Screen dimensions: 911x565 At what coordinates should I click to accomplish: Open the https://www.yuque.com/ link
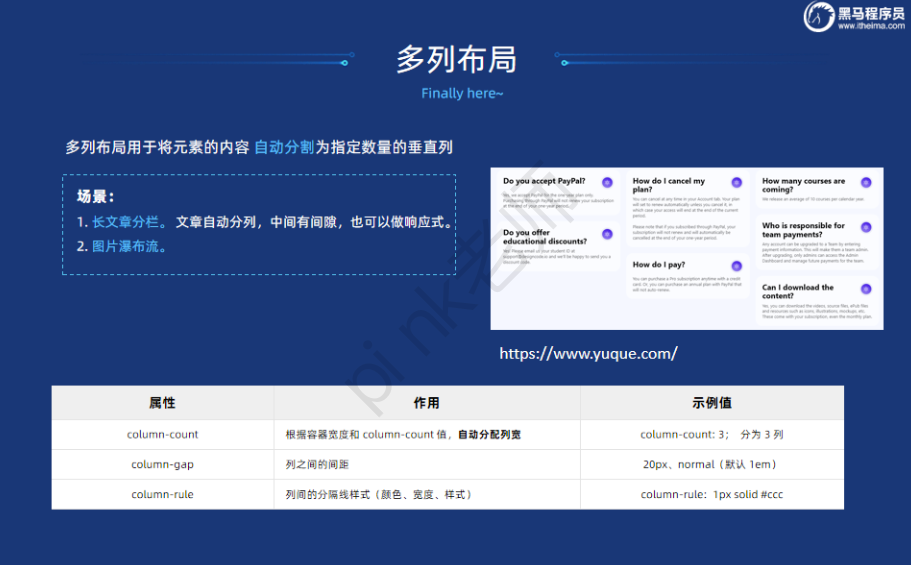pos(588,353)
